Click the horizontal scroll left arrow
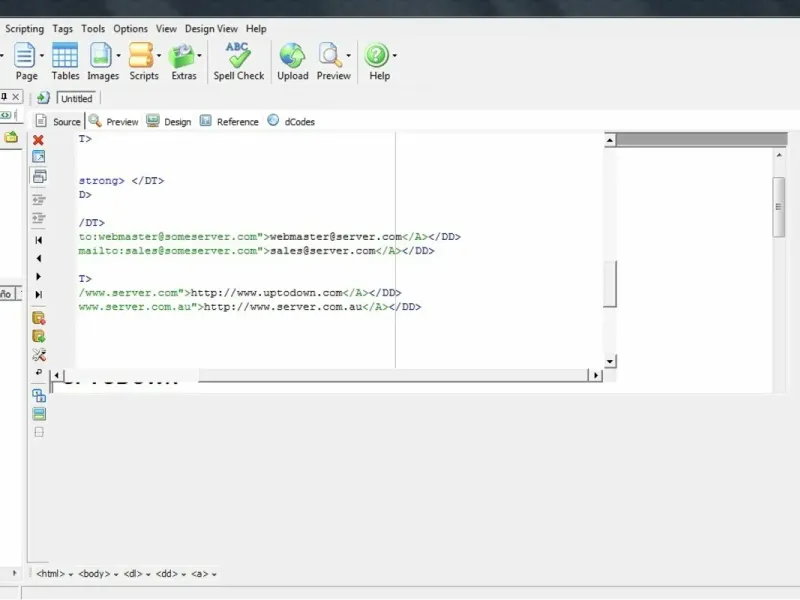This screenshot has height=600, width=800. [x=57, y=375]
